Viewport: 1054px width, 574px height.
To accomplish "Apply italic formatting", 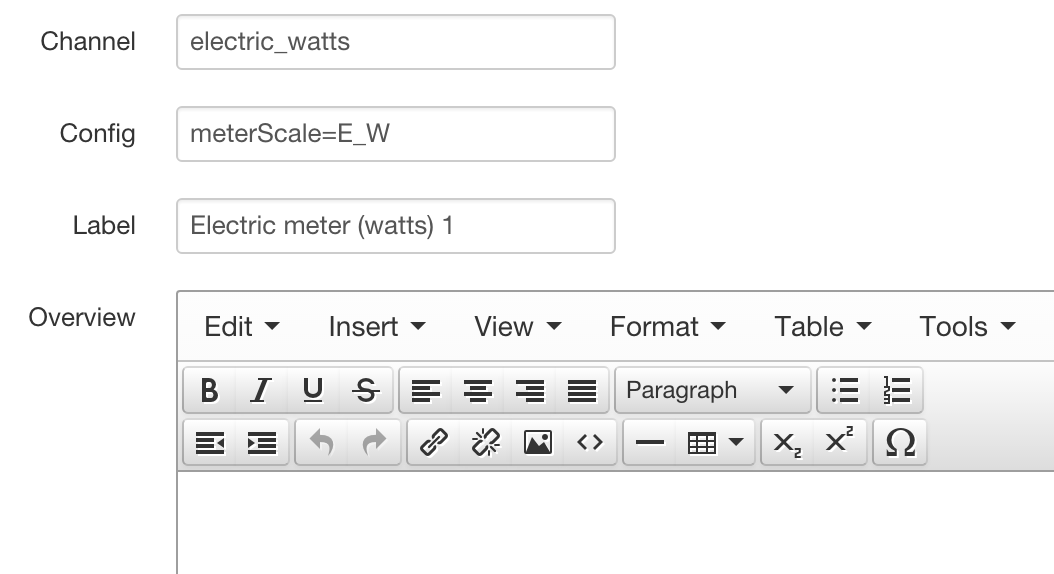I will pos(261,390).
